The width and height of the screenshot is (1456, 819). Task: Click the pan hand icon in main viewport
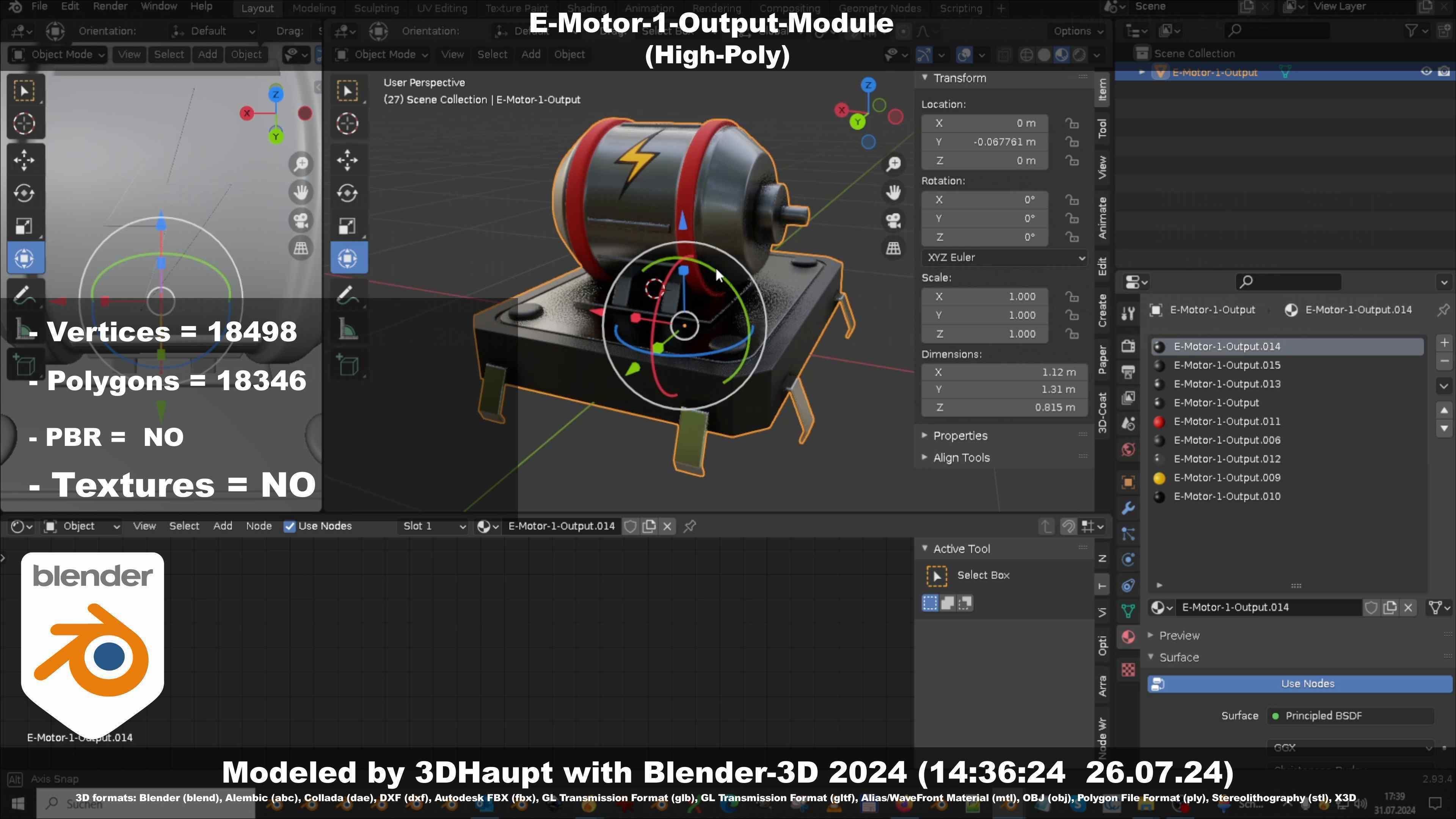click(894, 192)
